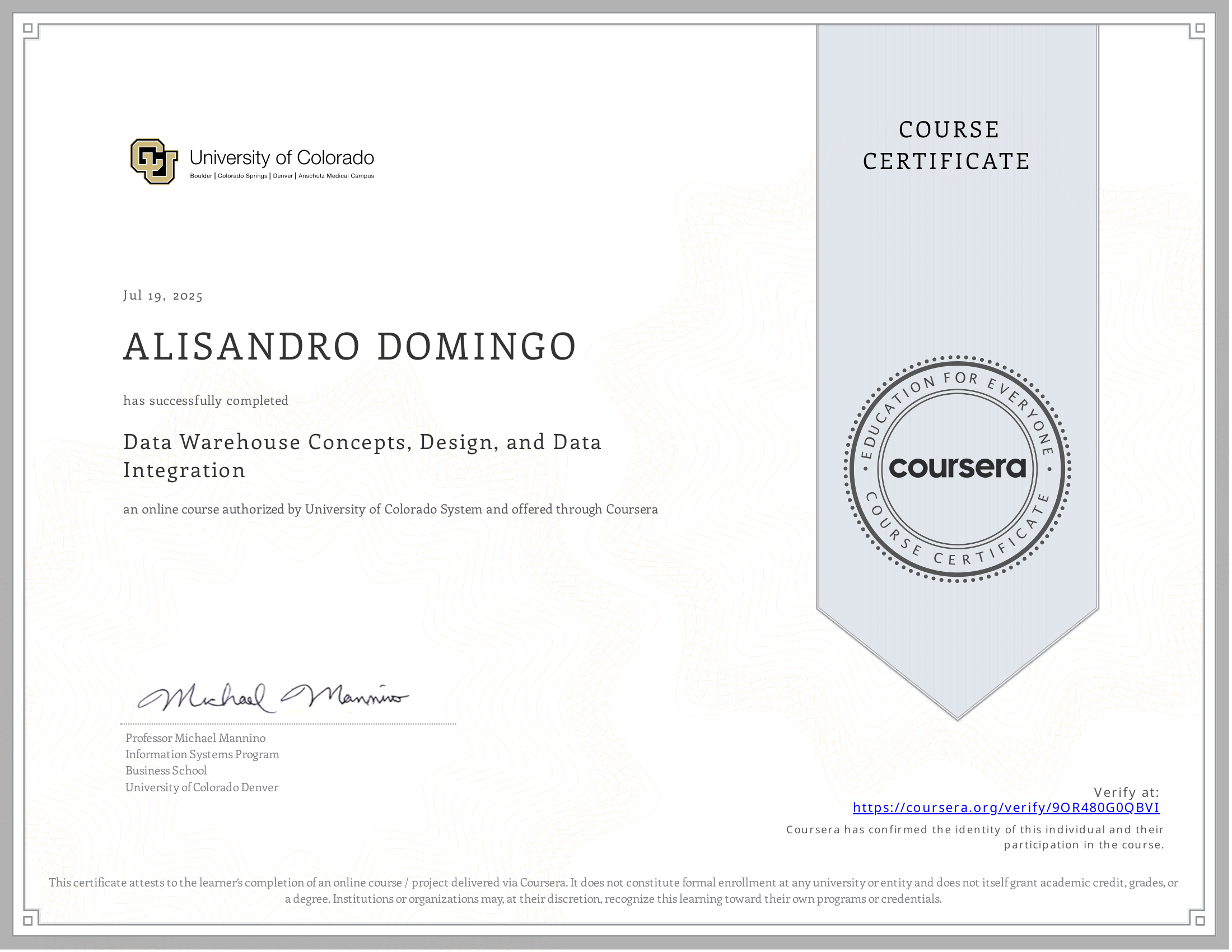
Task: Select the corner ornament at top left
Action: [29, 29]
